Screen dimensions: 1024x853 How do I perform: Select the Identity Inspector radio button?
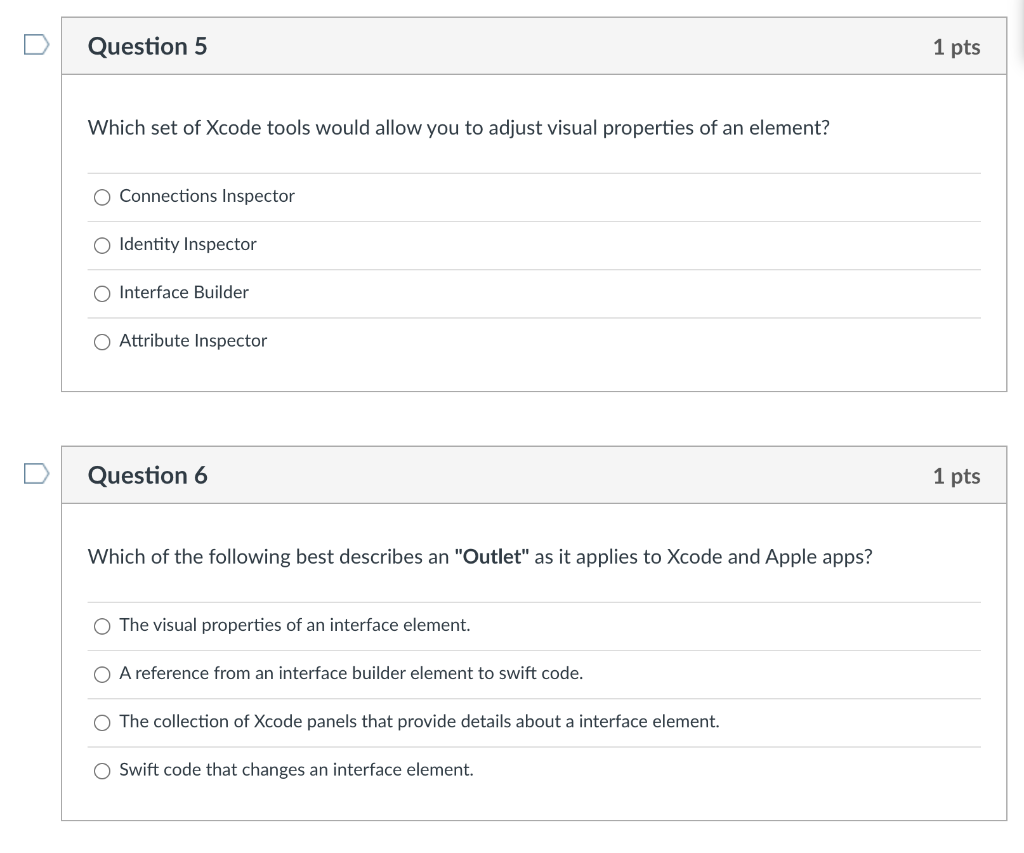(x=102, y=245)
